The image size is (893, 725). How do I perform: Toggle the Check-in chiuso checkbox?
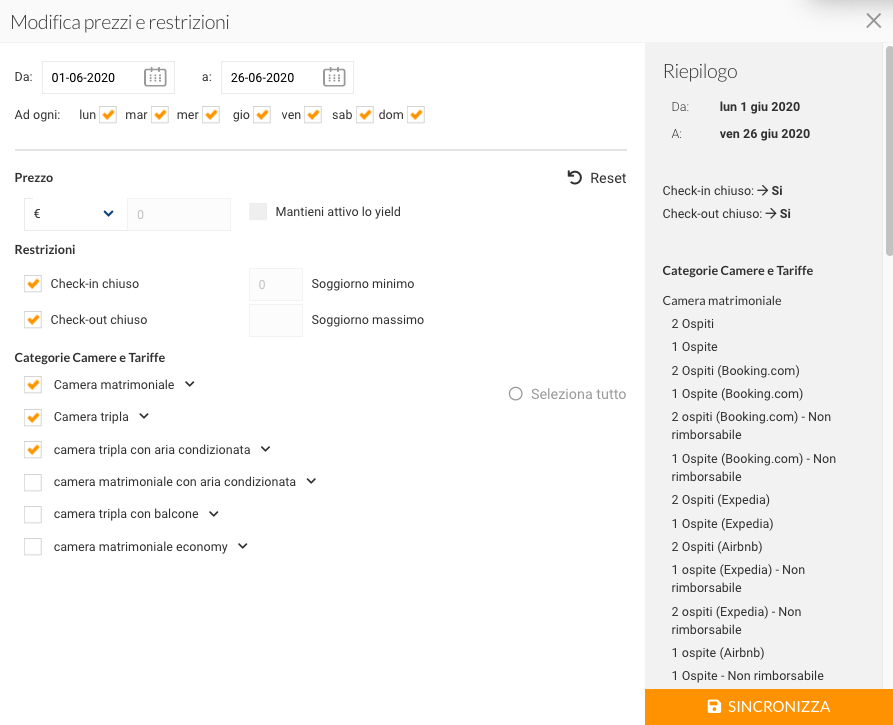(x=33, y=284)
